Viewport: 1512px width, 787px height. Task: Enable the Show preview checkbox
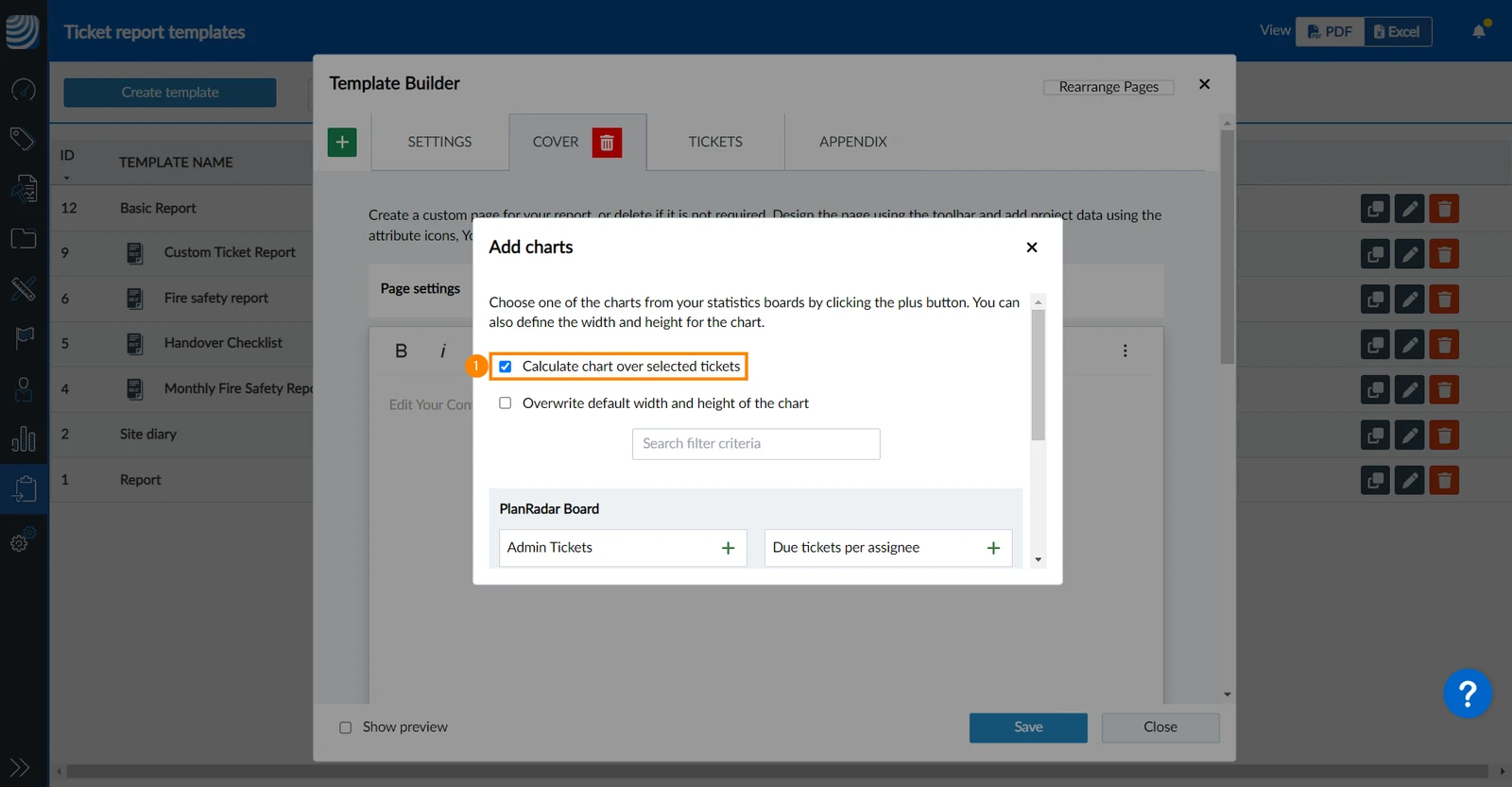[346, 727]
